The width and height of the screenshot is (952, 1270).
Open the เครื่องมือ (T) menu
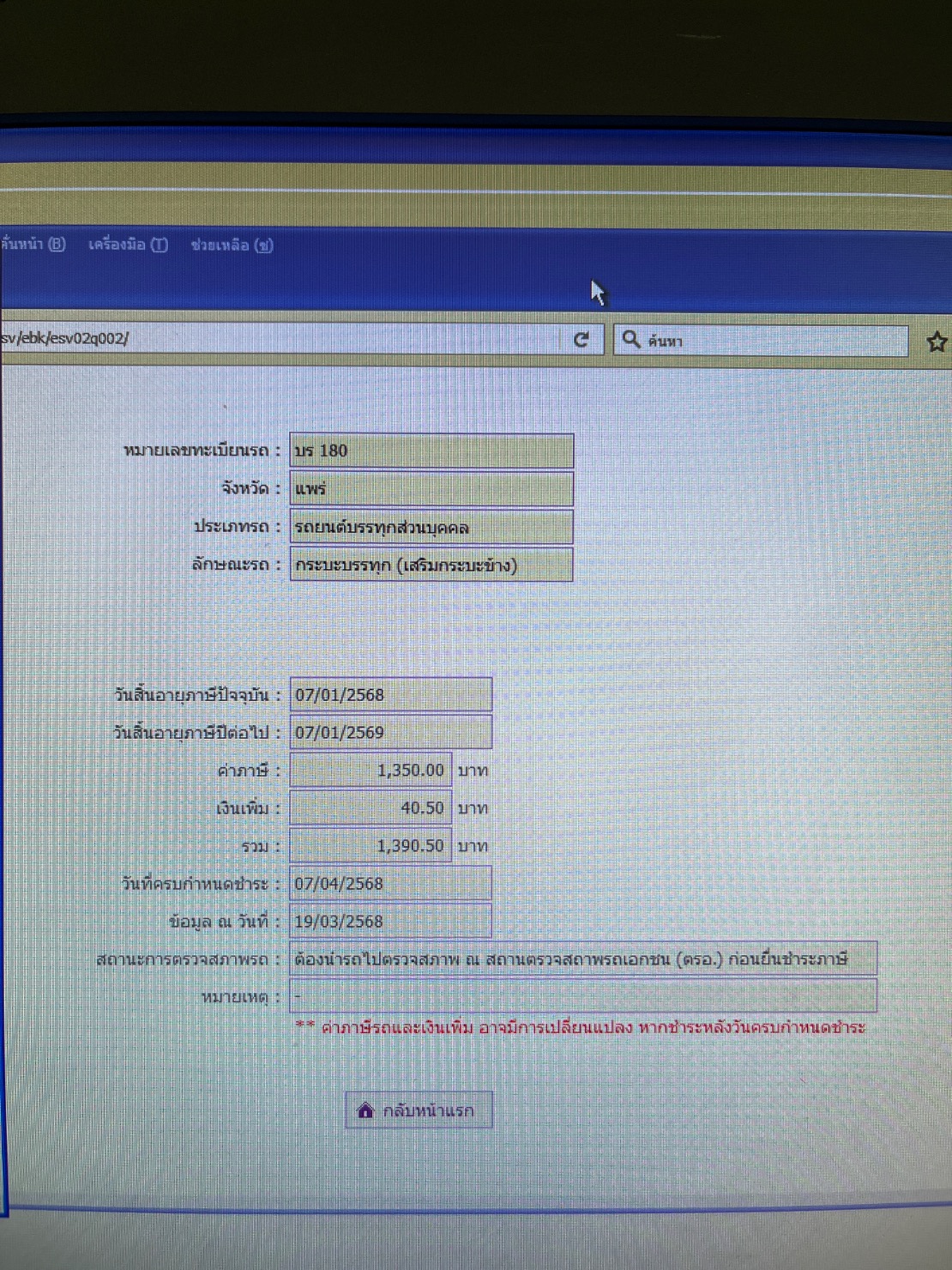click(x=128, y=245)
